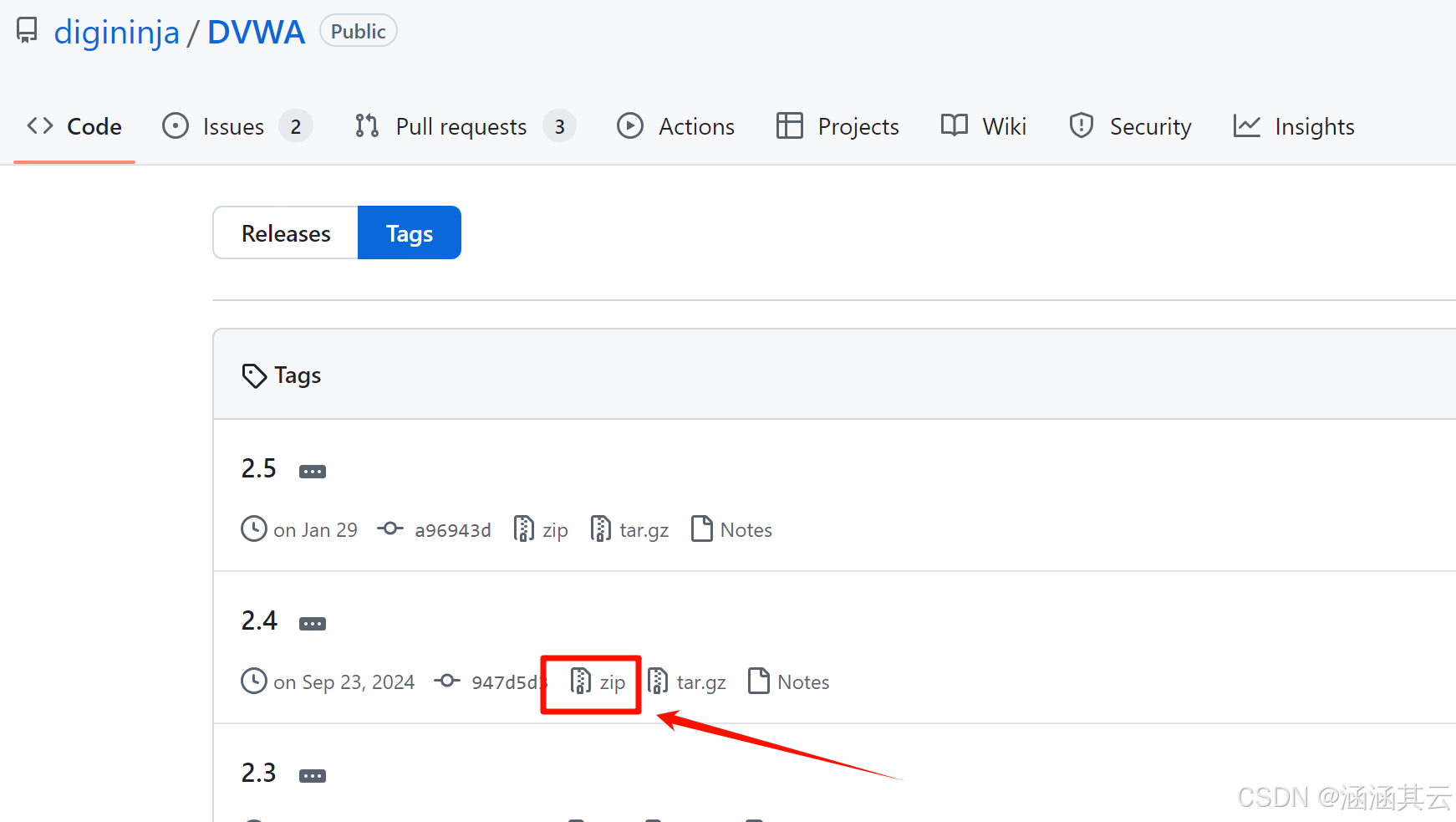Click the tar.gz file icon in tag 2.4 row
Viewport: 1456px width, 822px height.
[x=658, y=681]
